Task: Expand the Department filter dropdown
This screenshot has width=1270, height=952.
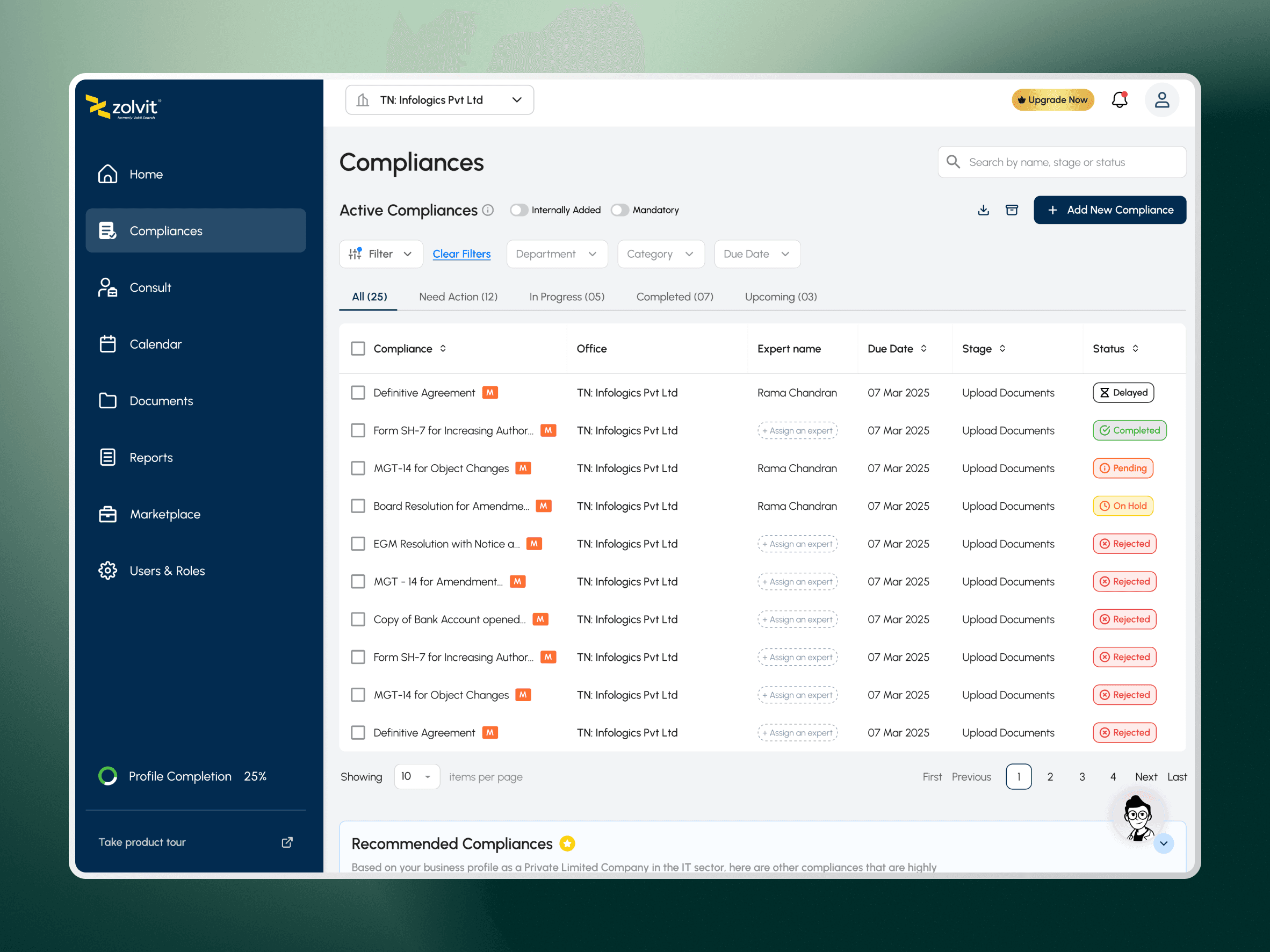Action: click(557, 254)
